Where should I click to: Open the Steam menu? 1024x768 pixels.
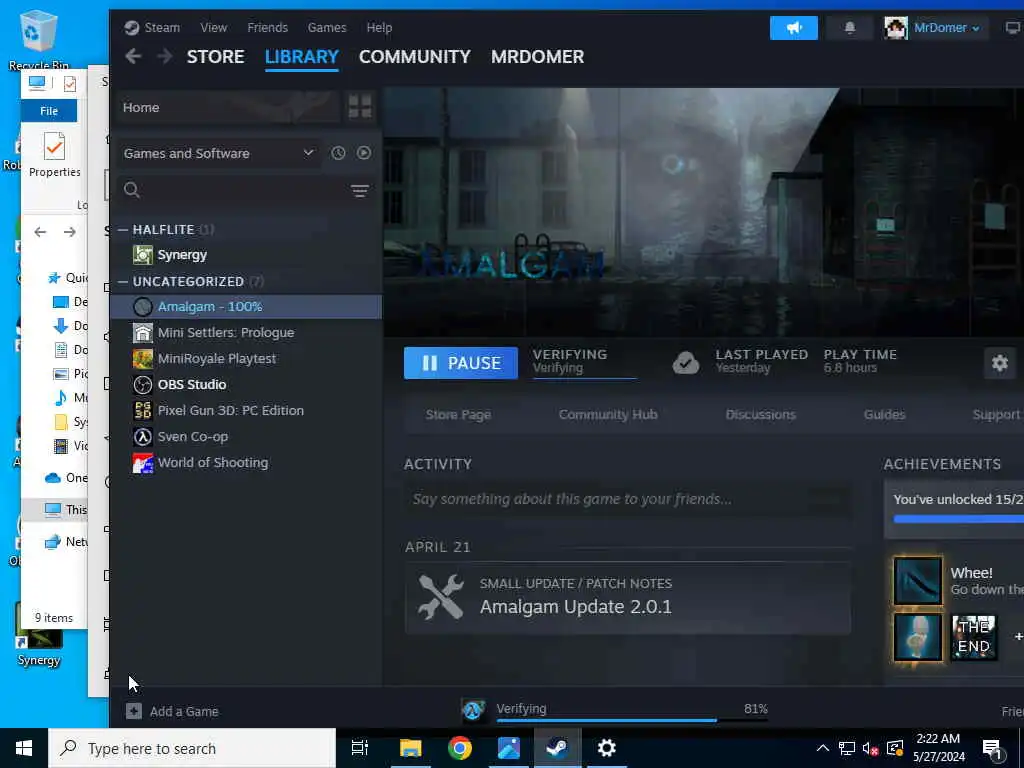[x=152, y=27]
